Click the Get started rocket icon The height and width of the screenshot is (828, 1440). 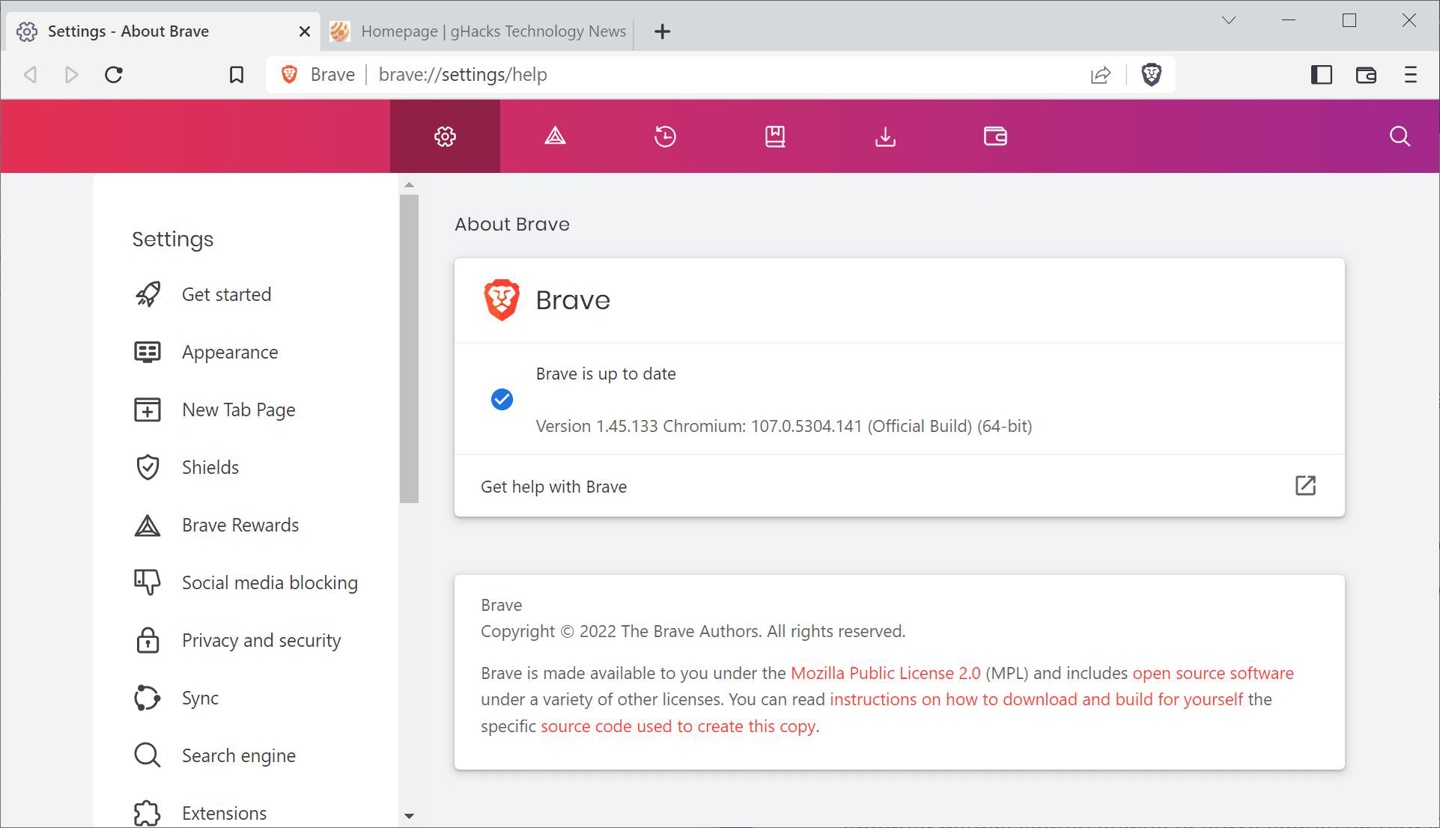147,294
